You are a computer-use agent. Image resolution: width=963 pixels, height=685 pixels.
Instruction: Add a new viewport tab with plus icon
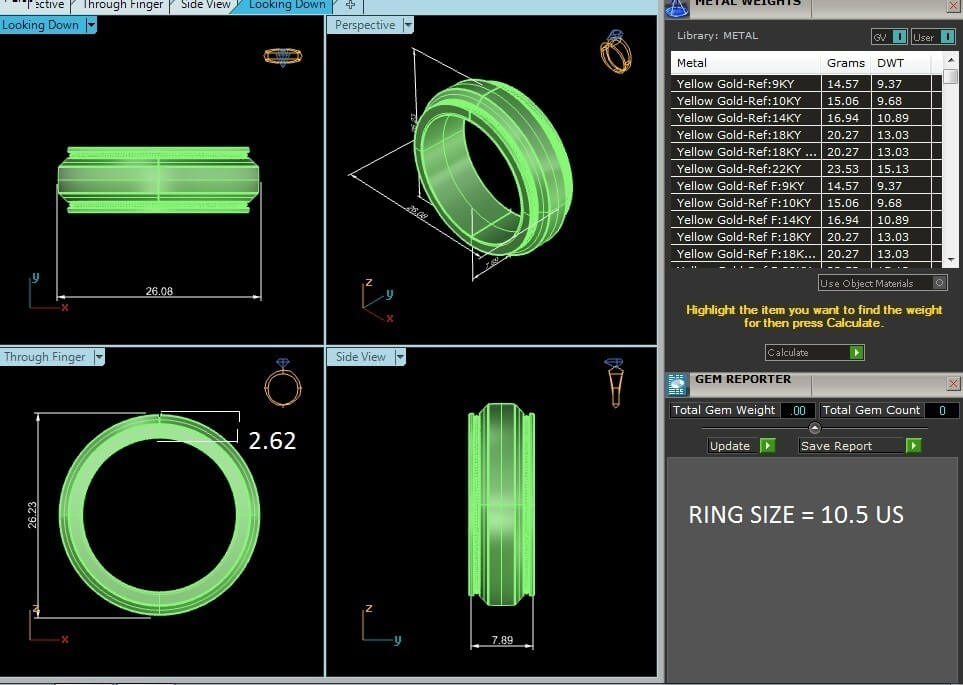[x=350, y=5]
